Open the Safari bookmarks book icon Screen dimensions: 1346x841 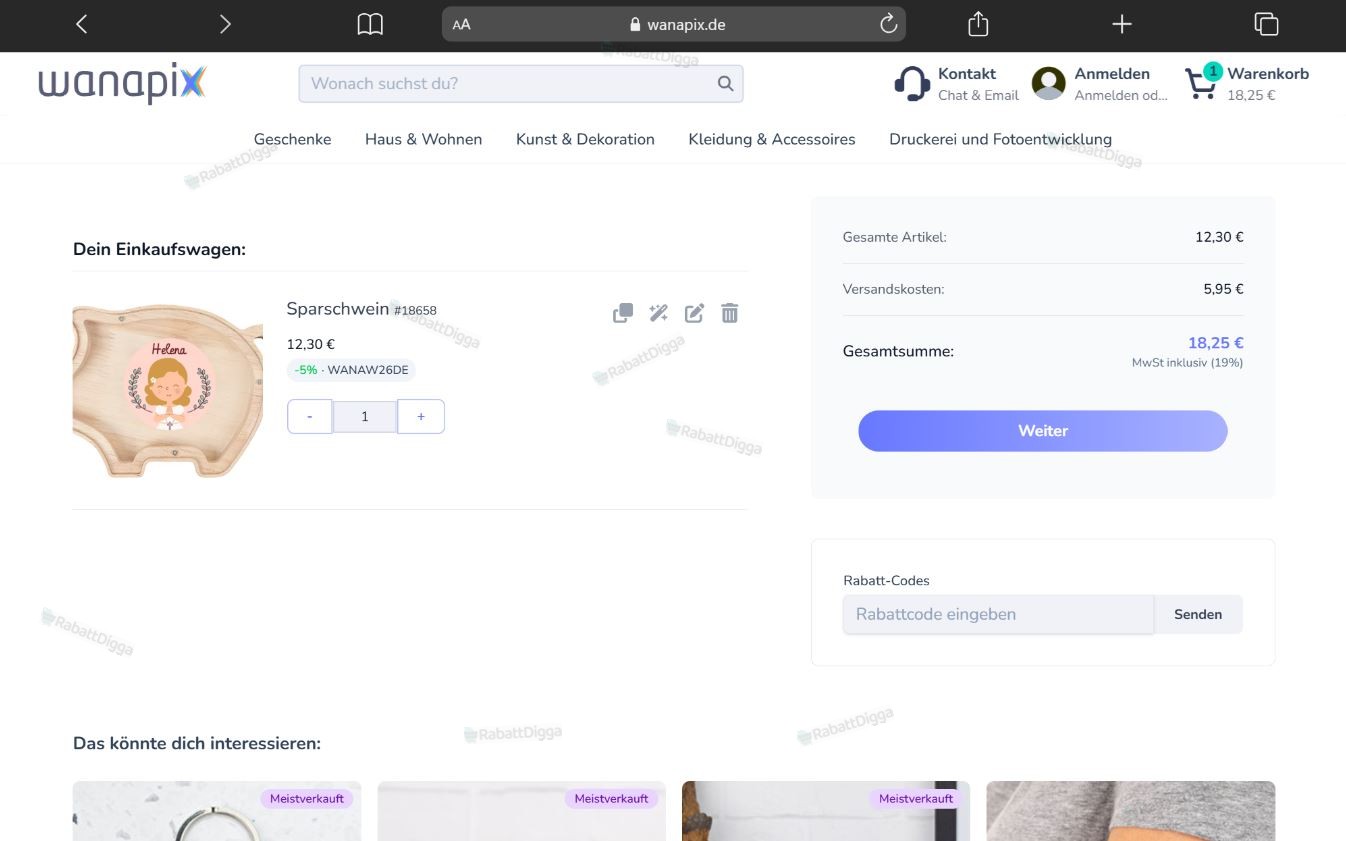click(x=370, y=24)
